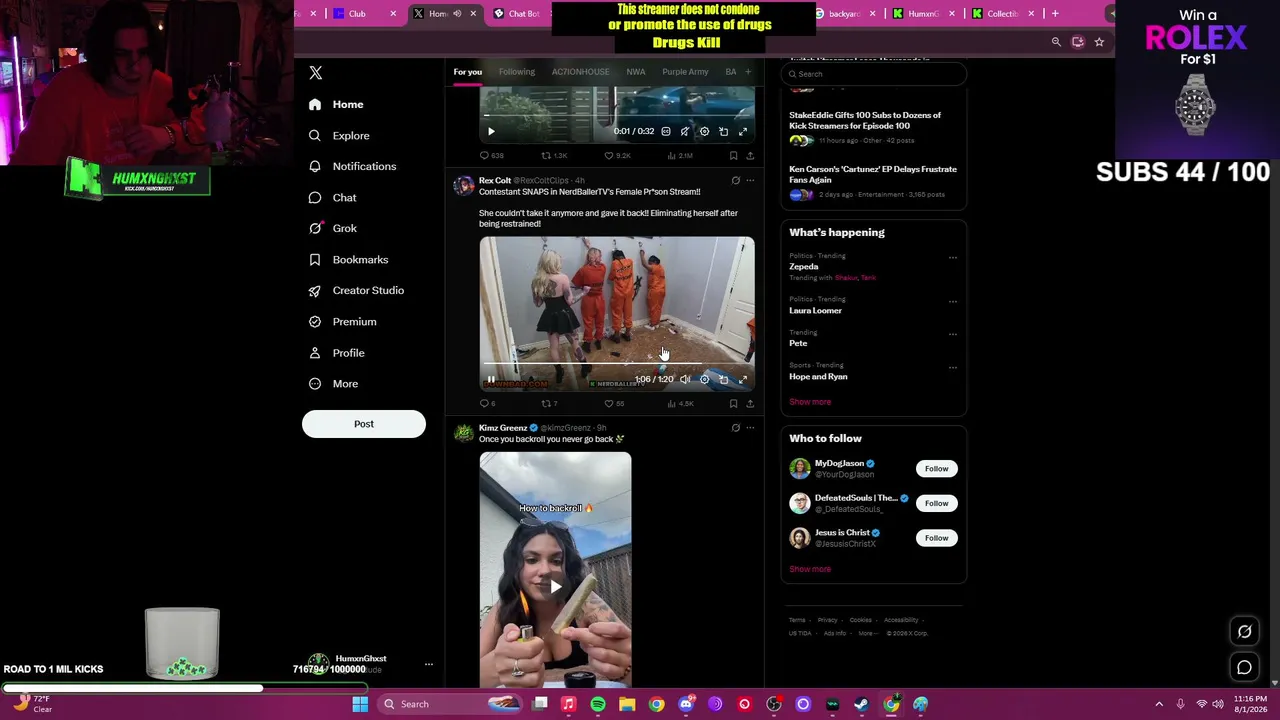Like the top post with 9.2K likes
Viewport: 1280px width, 720px height.
coord(617,155)
